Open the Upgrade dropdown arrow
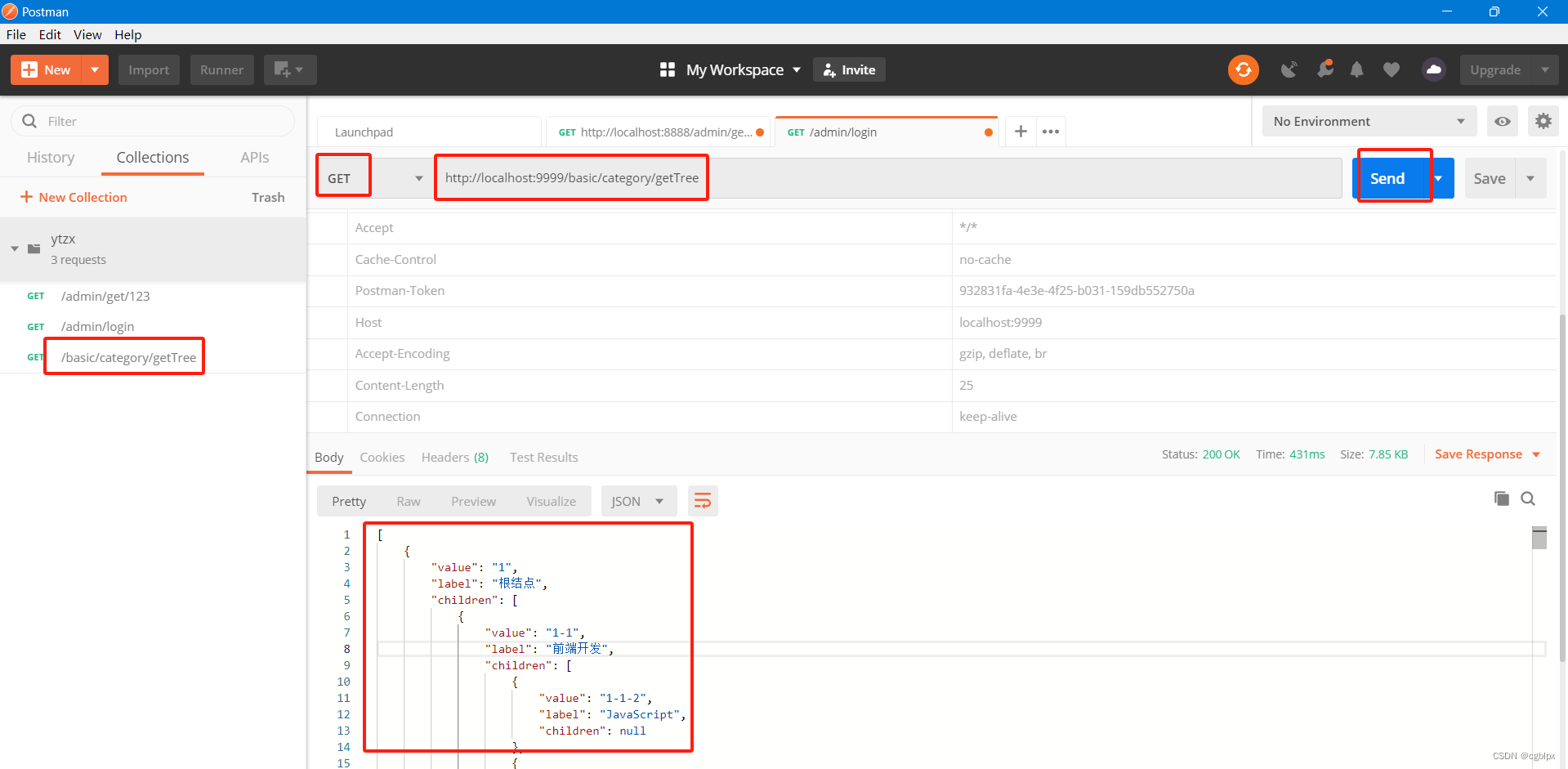The image size is (1568, 769). tap(1544, 70)
